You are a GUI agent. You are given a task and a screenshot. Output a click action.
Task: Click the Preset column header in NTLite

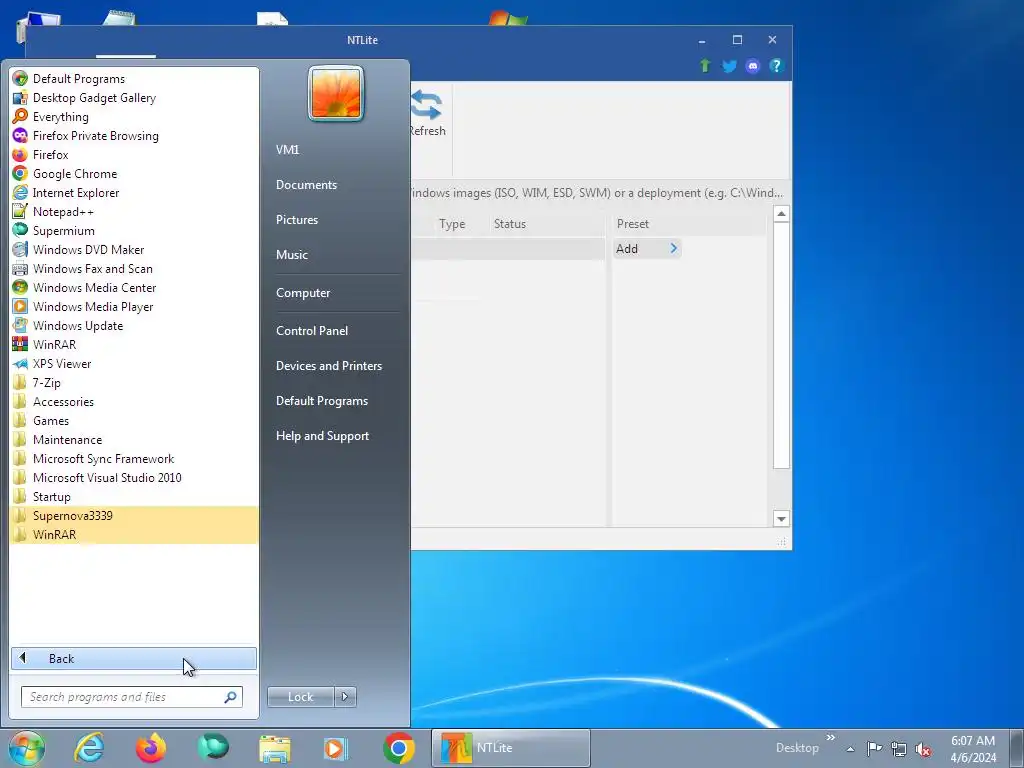pyautogui.click(x=633, y=224)
